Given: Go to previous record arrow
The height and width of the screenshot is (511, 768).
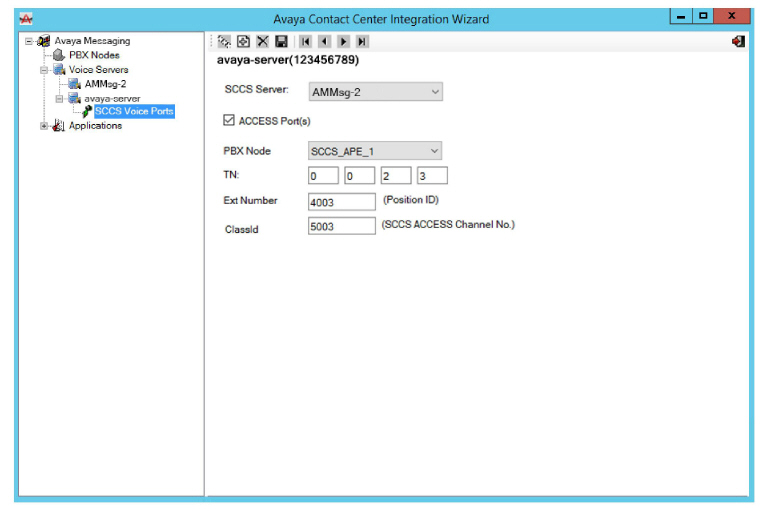Looking at the screenshot, I should coord(324,42).
